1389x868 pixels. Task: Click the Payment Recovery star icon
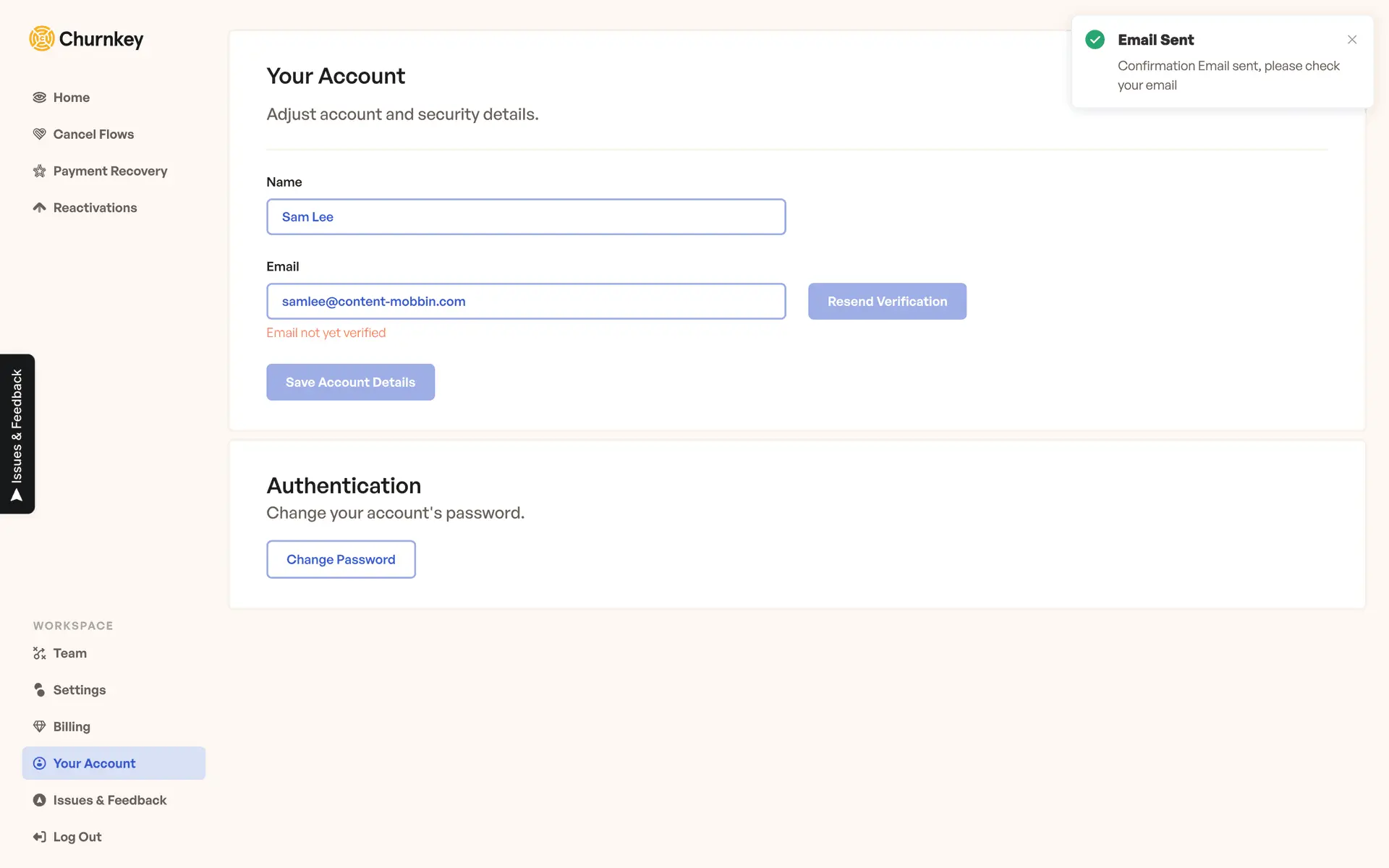tap(40, 171)
